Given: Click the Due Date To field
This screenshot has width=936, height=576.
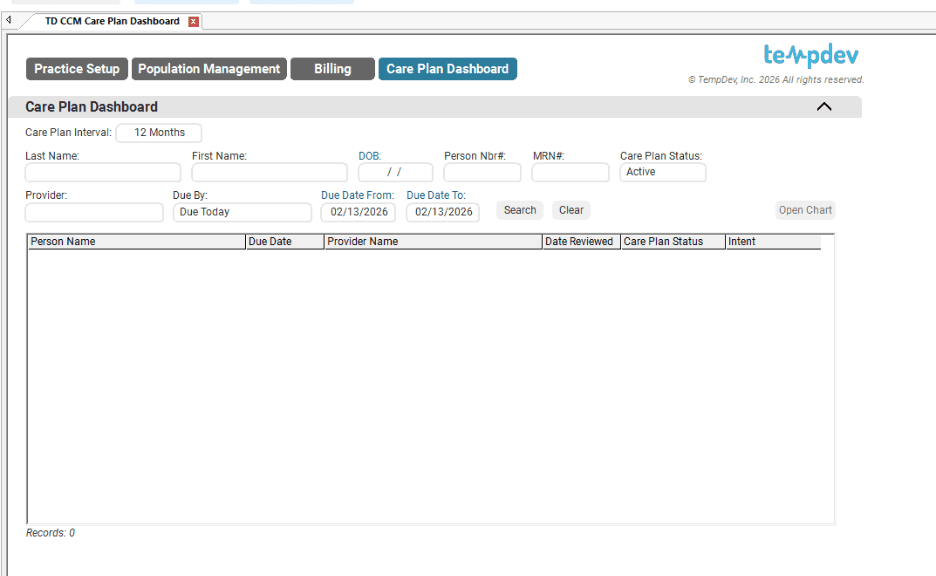Looking at the screenshot, I should [443, 212].
